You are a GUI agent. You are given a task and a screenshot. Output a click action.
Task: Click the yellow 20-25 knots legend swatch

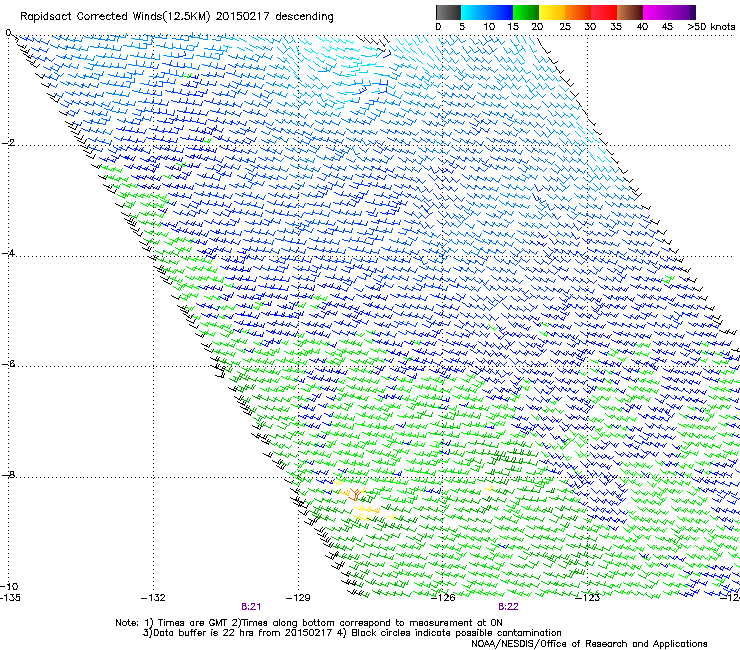coord(552,12)
